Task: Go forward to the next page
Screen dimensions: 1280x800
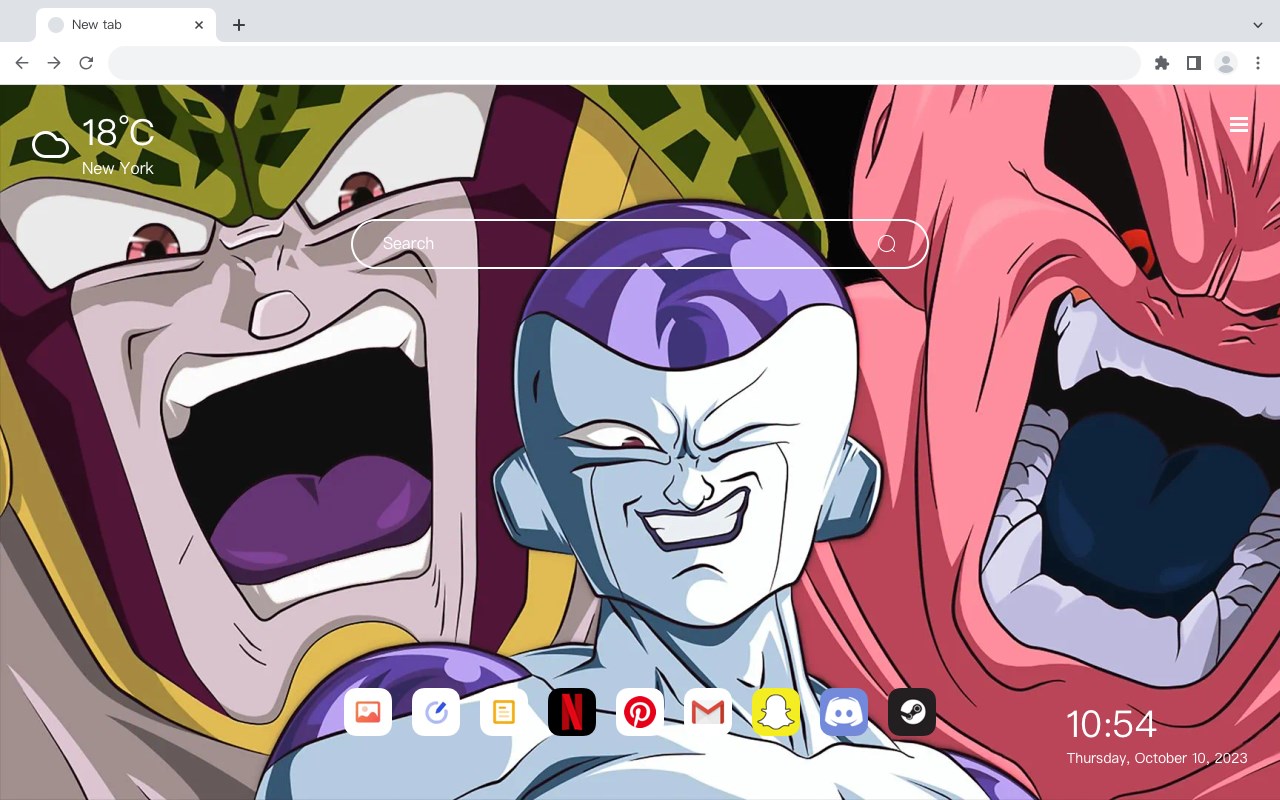Action: tap(54, 63)
